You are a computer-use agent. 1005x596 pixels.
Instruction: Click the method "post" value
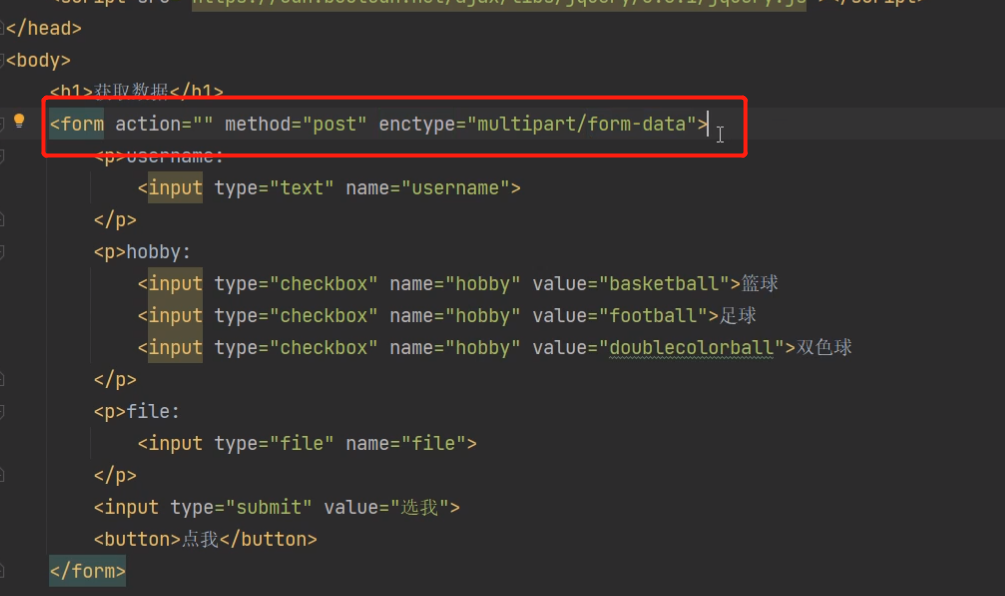point(335,124)
